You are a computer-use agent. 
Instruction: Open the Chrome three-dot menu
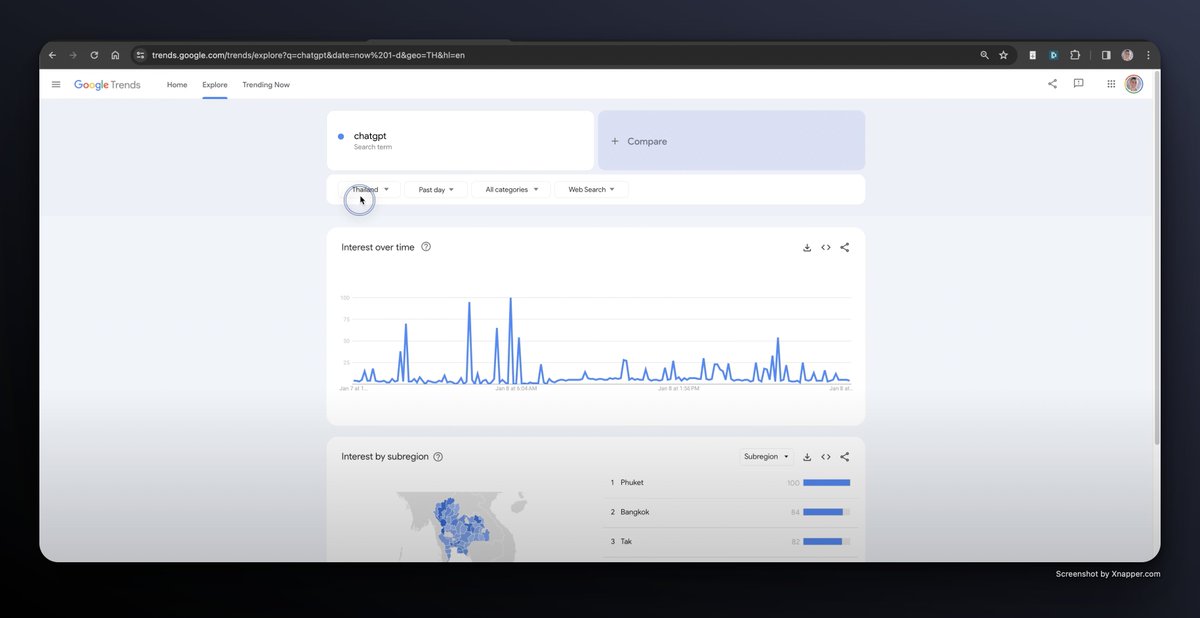pos(1148,55)
